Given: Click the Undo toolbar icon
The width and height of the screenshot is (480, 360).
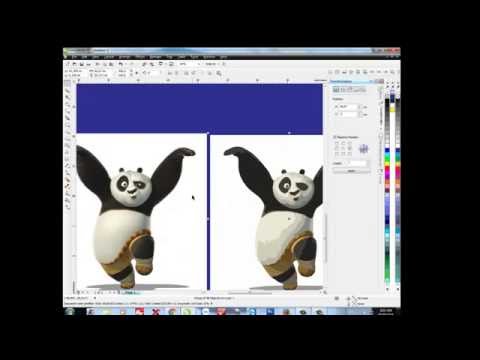Looking at the screenshot, I should [x=121, y=64].
